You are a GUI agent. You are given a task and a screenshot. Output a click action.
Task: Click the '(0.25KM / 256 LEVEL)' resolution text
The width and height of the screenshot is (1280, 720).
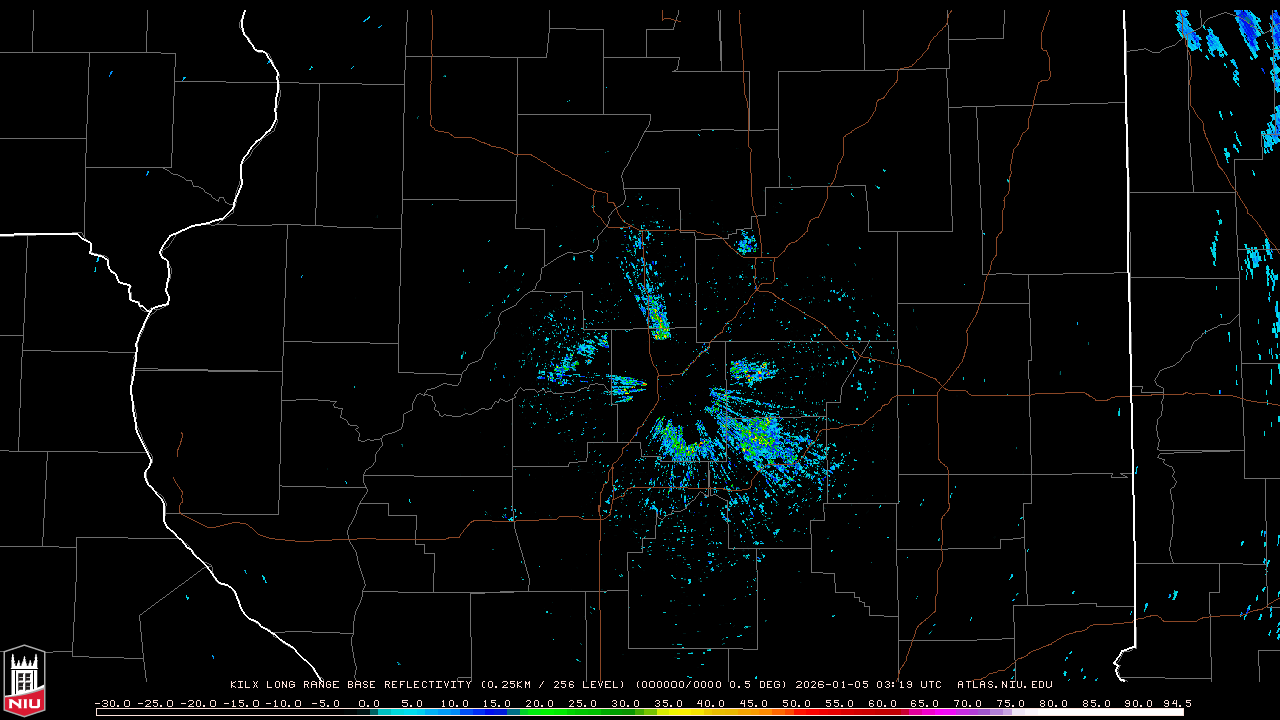tap(553, 685)
